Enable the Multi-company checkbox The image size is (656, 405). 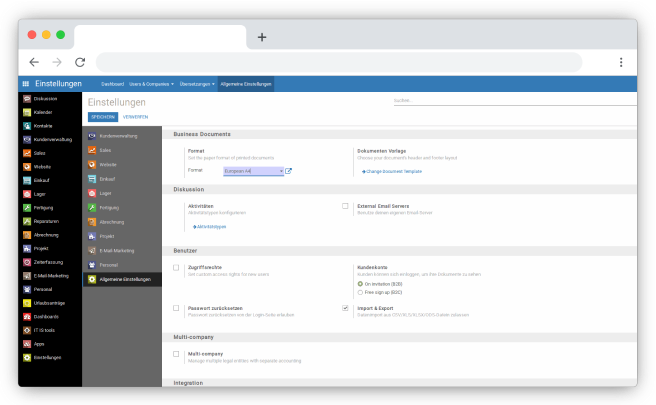click(176, 353)
